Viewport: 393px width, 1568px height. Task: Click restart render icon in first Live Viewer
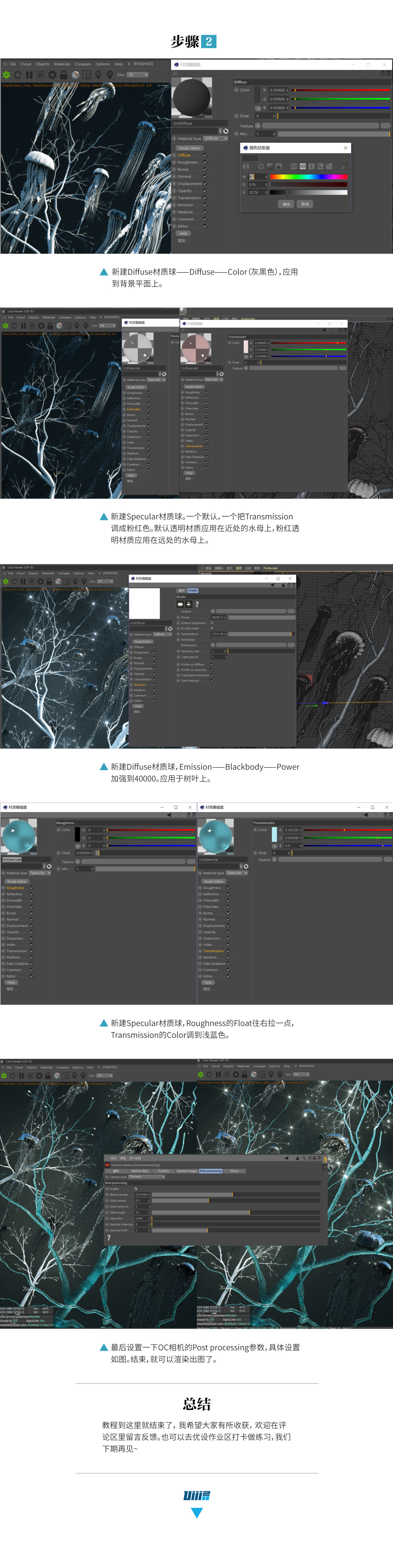tap(18, 75)
